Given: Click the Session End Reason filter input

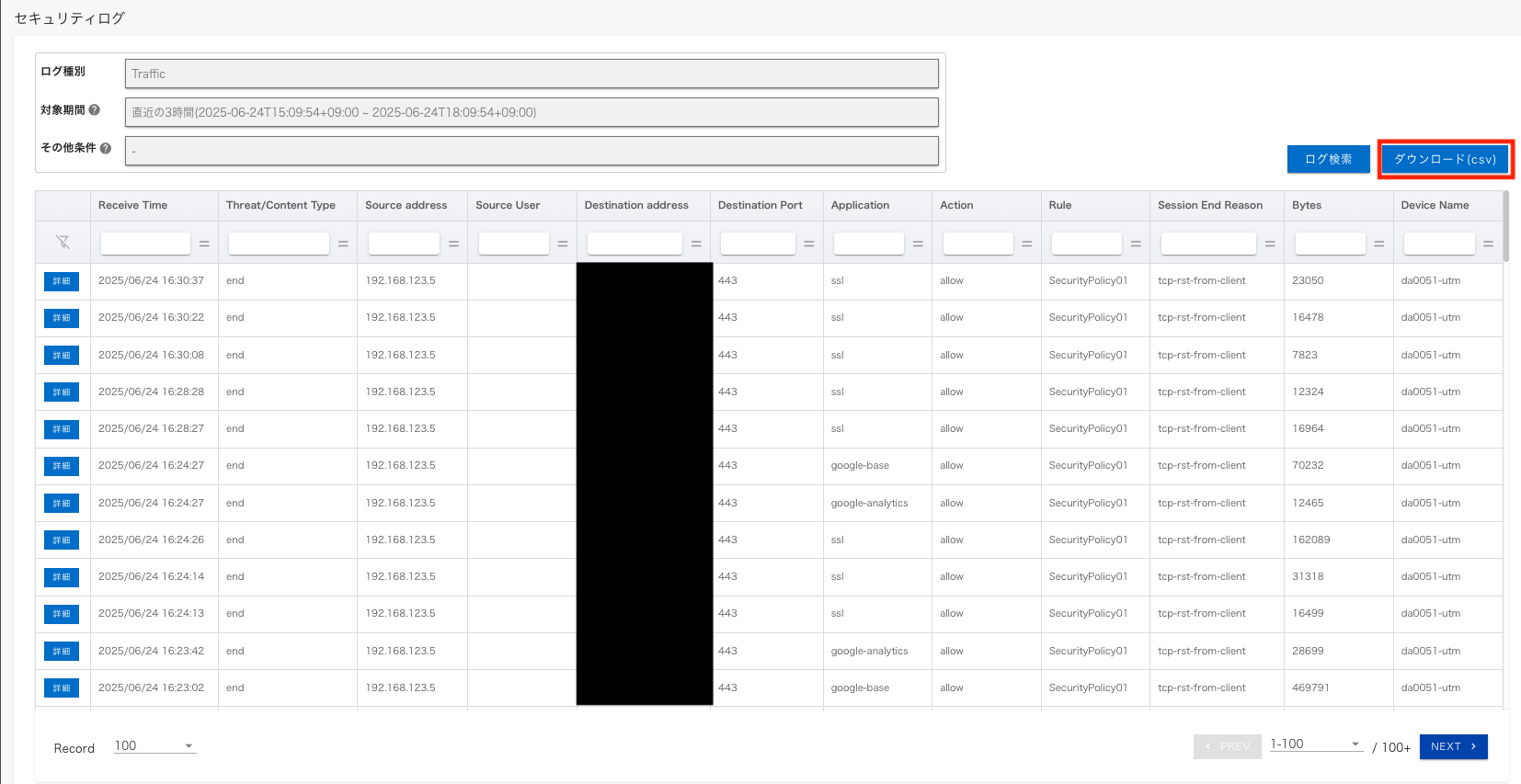Looking at the screenshot, I should (1208, 244).
